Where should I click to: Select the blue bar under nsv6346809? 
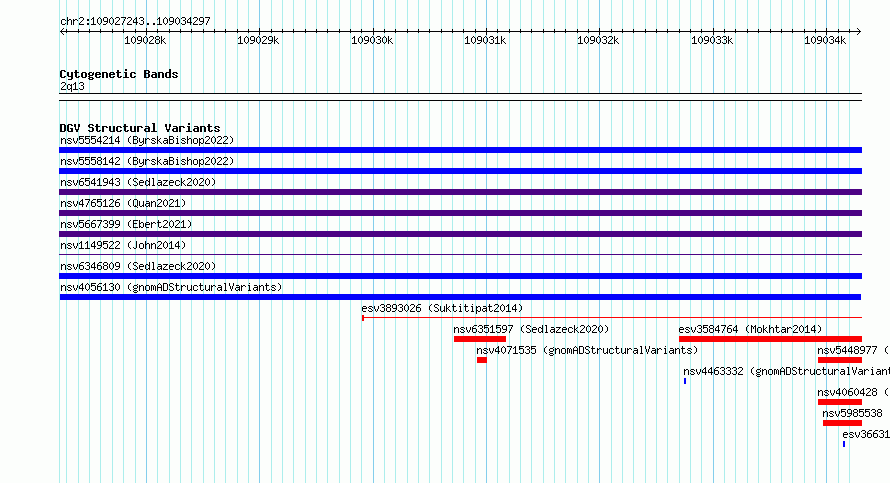(x=460, y=276)
